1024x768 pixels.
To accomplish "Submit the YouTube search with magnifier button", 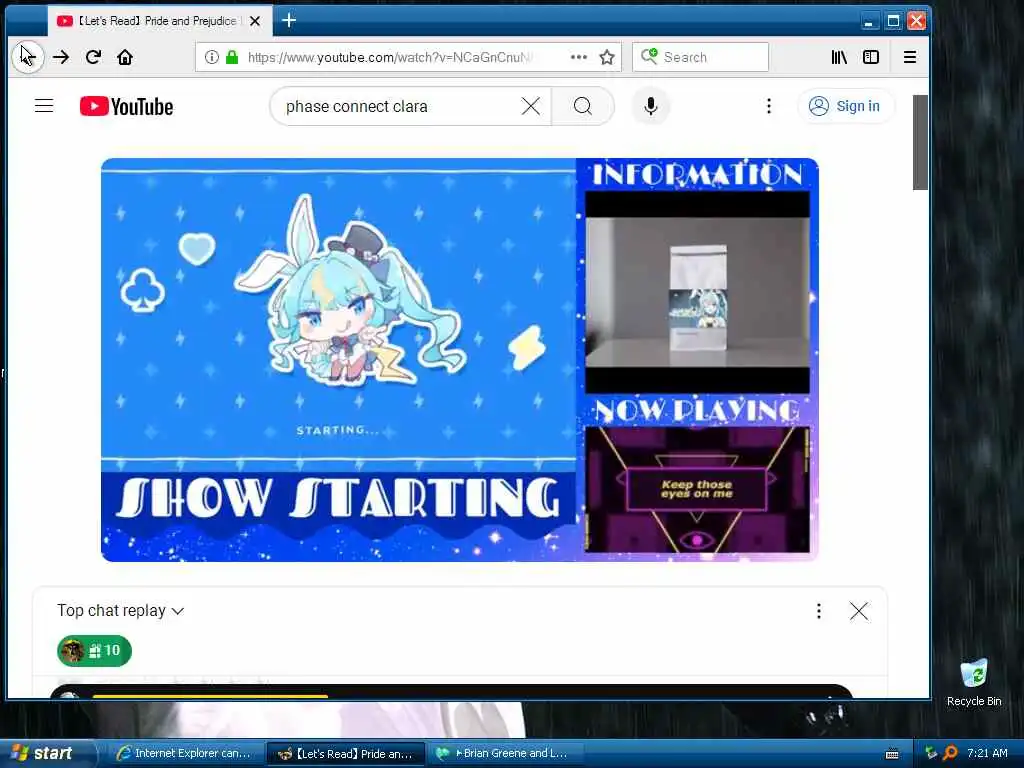I will [583, 106].
